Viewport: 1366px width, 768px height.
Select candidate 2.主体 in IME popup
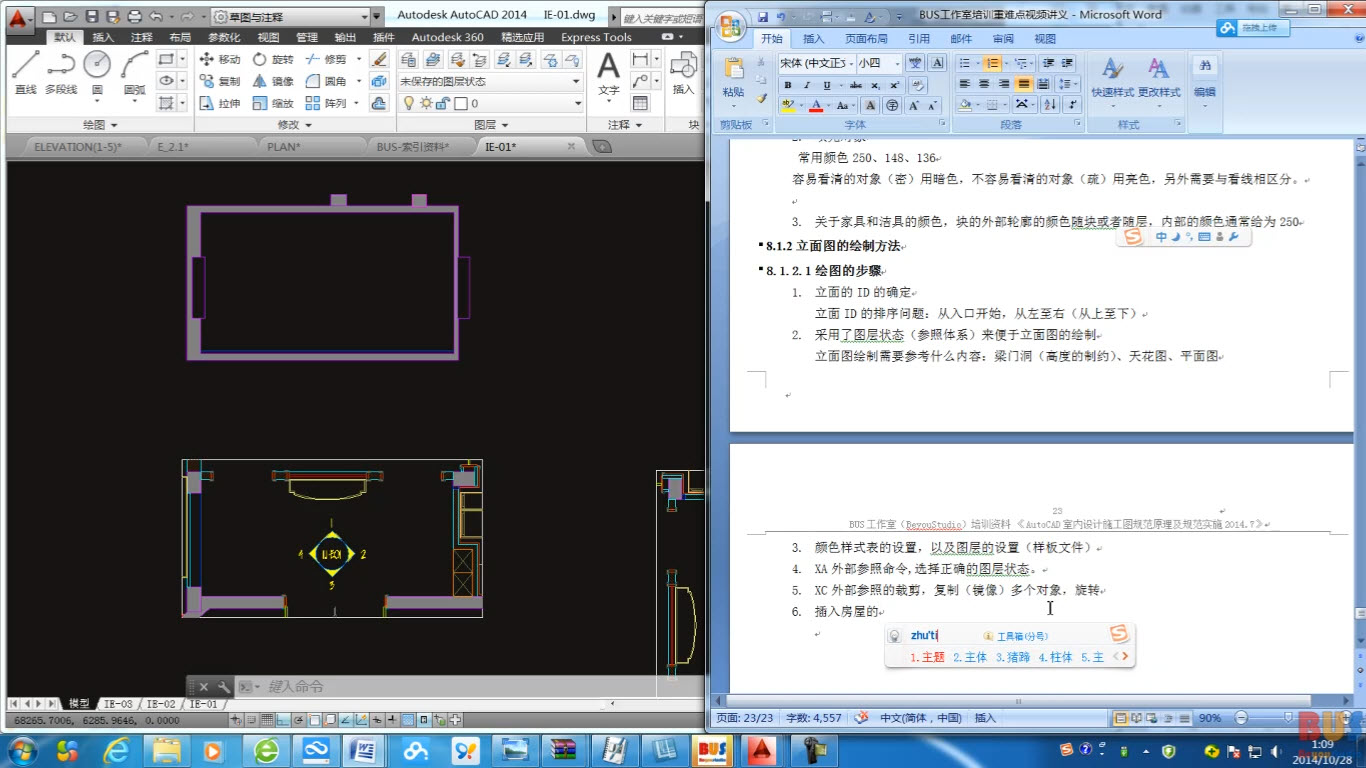pyautogui.click(x=970, y=657)
